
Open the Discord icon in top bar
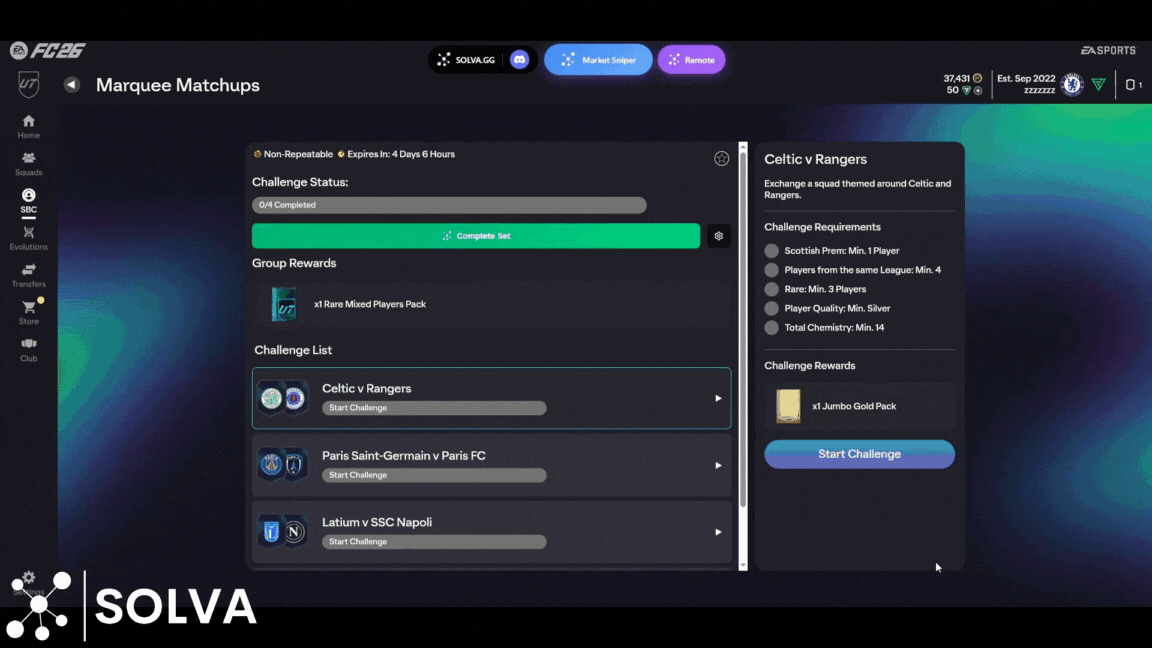(519, 60)
